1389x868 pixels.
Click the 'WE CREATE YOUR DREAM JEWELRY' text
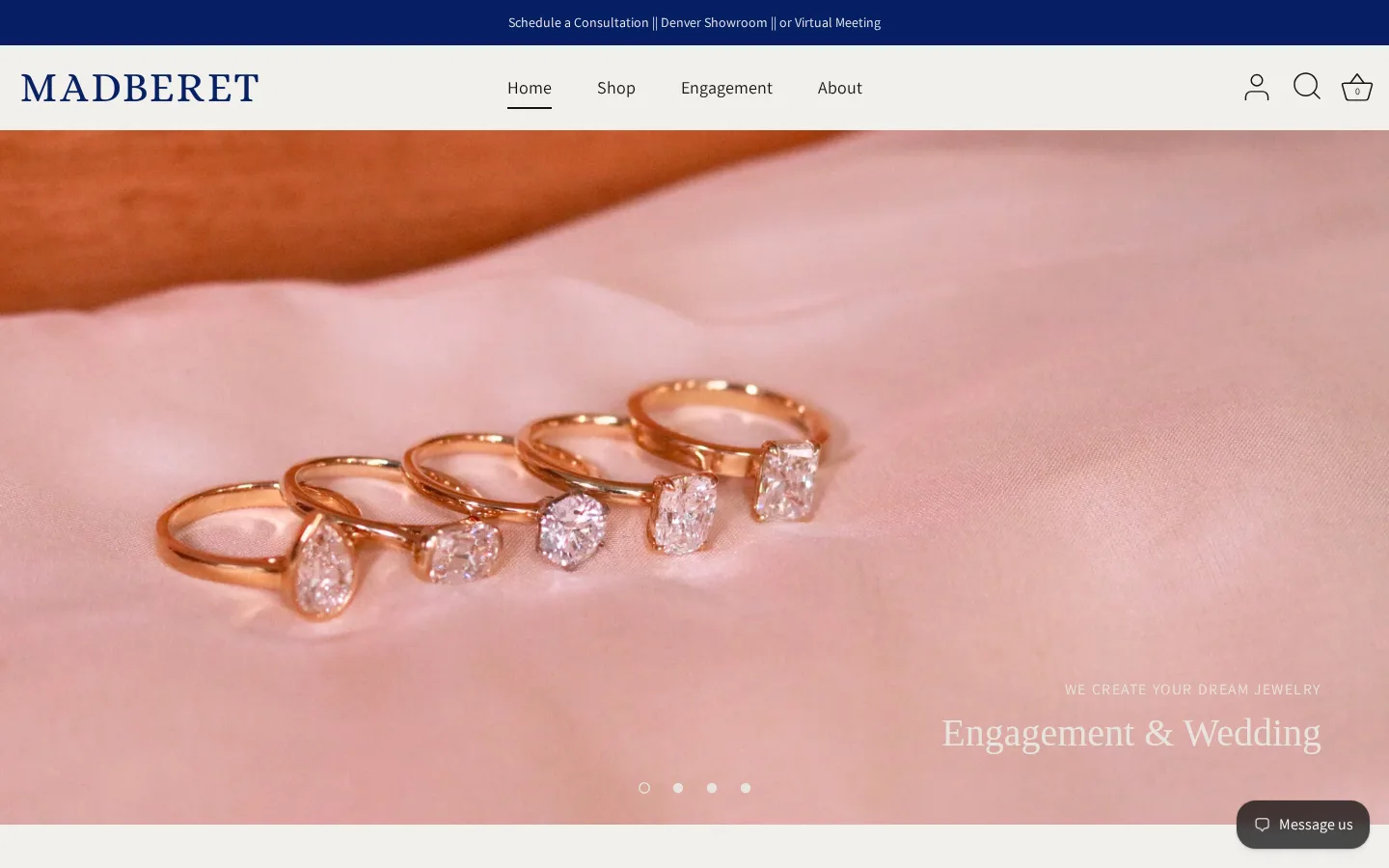coord(1193,690)
